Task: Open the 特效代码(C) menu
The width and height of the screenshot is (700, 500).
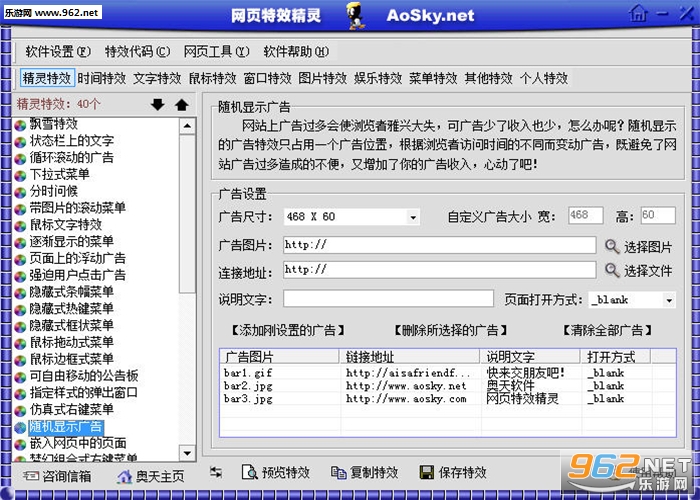Action: (138, 52)
